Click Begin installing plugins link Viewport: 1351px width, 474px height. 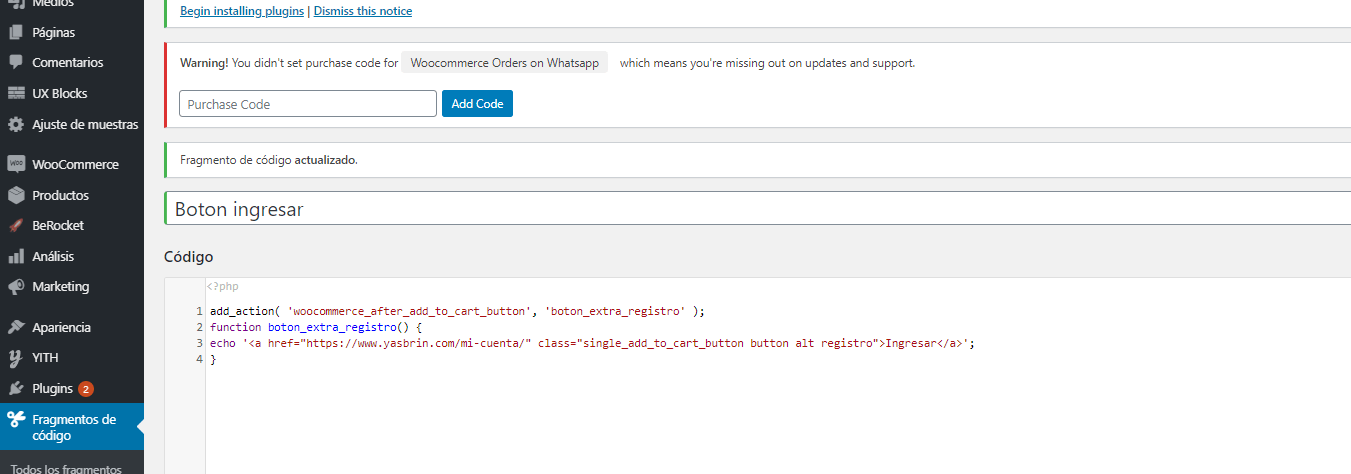point(243,11)
